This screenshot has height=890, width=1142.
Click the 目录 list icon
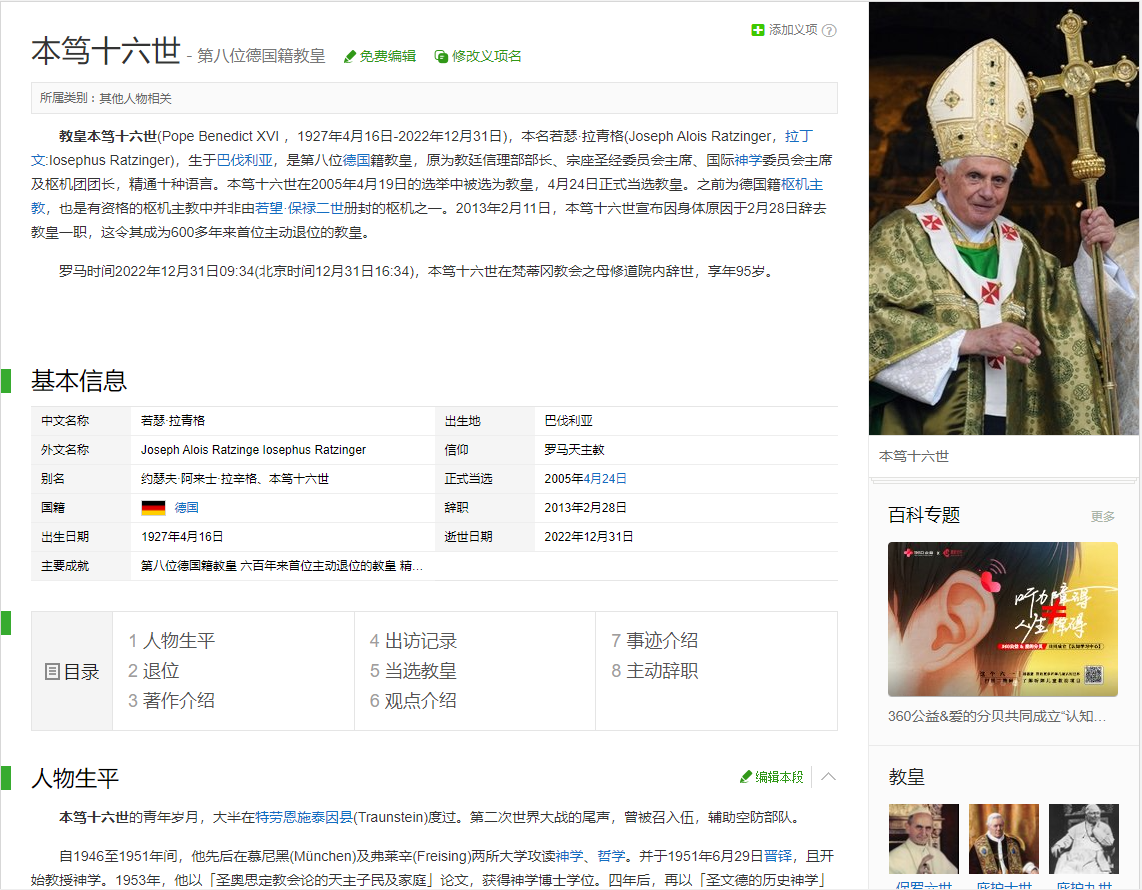(x=53, y=672)
